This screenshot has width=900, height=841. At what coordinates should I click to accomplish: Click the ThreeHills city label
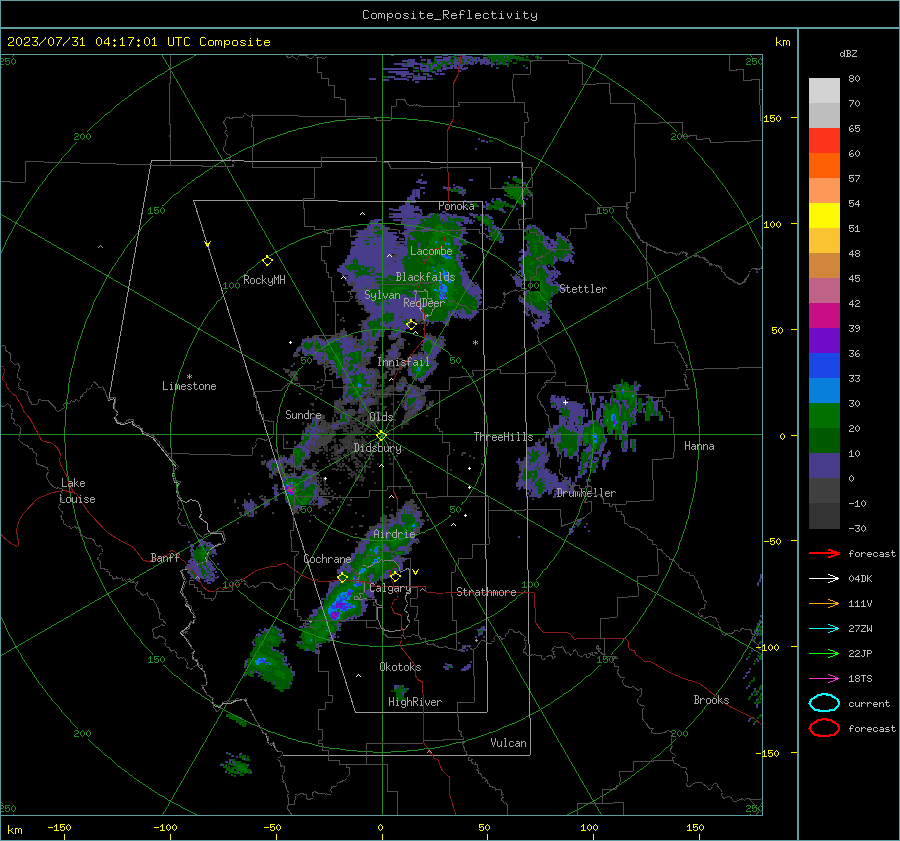503,437
